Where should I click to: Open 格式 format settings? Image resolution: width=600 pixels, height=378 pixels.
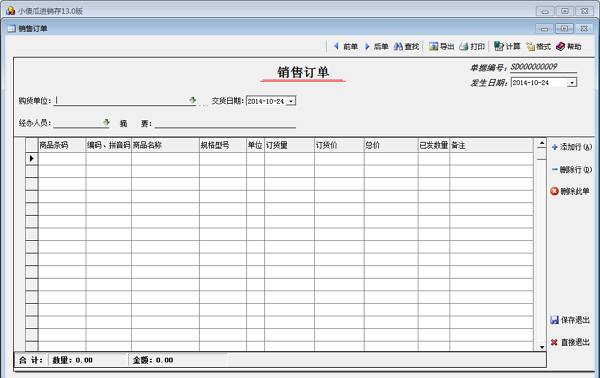538,47
